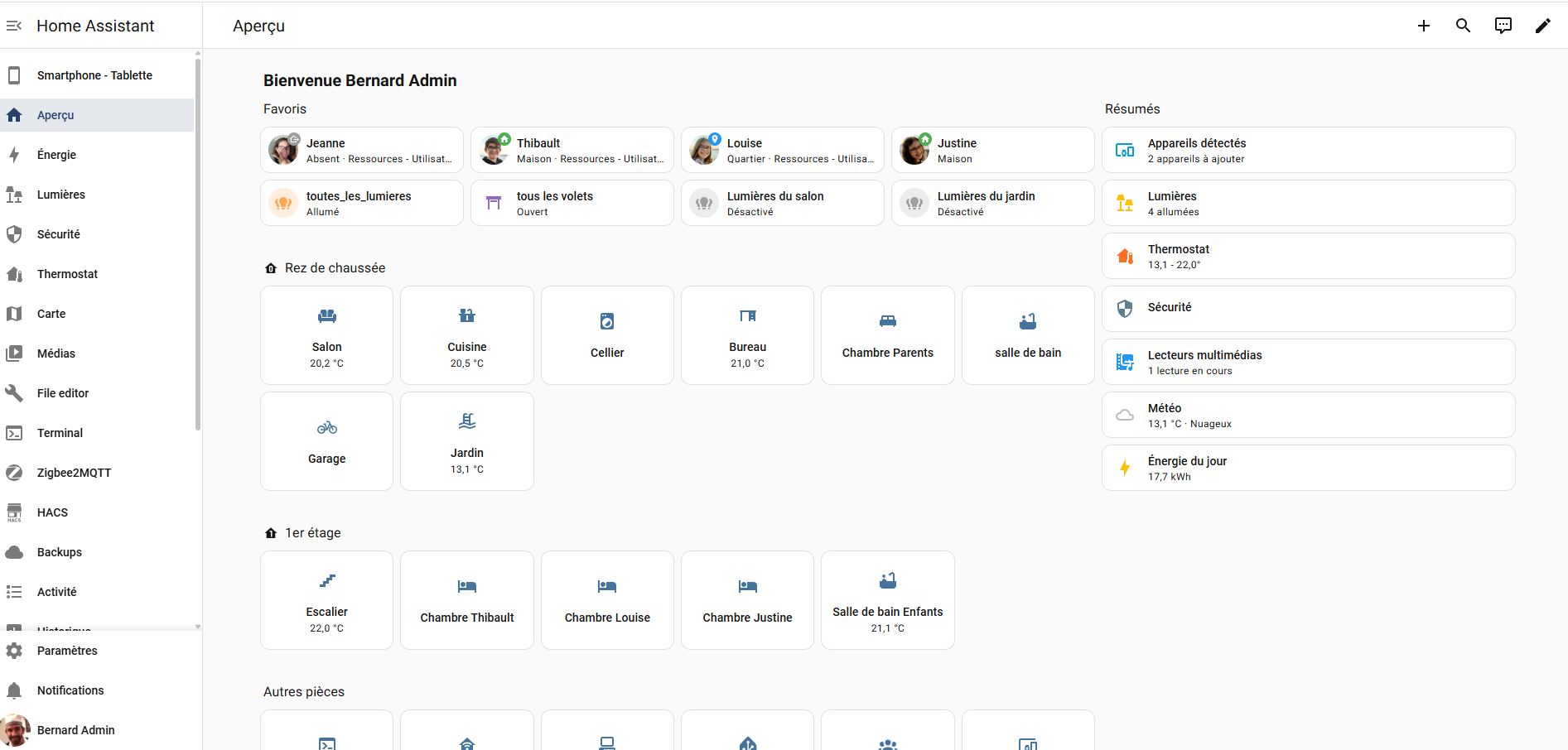
Task: Open the Escalier area card
Action: pyautogui.click(x=326, y=600)
